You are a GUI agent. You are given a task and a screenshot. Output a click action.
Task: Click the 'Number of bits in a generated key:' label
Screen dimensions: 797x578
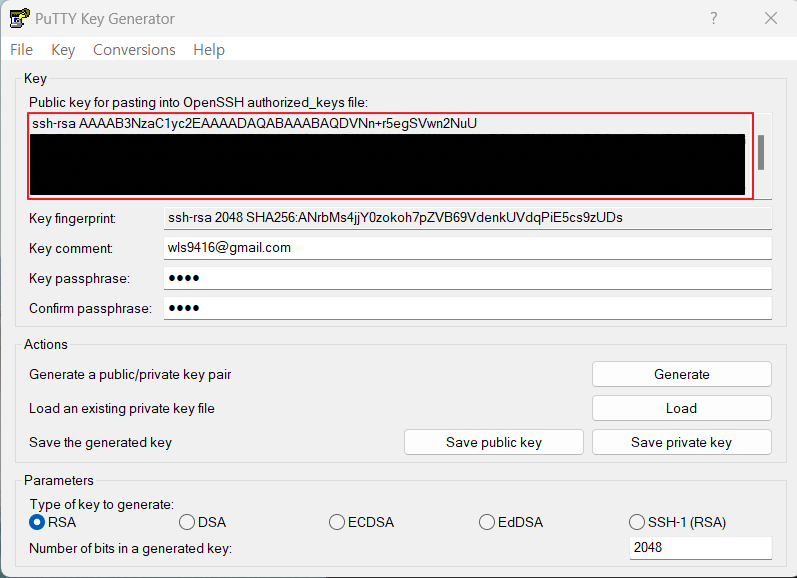(x=131, y=549)
